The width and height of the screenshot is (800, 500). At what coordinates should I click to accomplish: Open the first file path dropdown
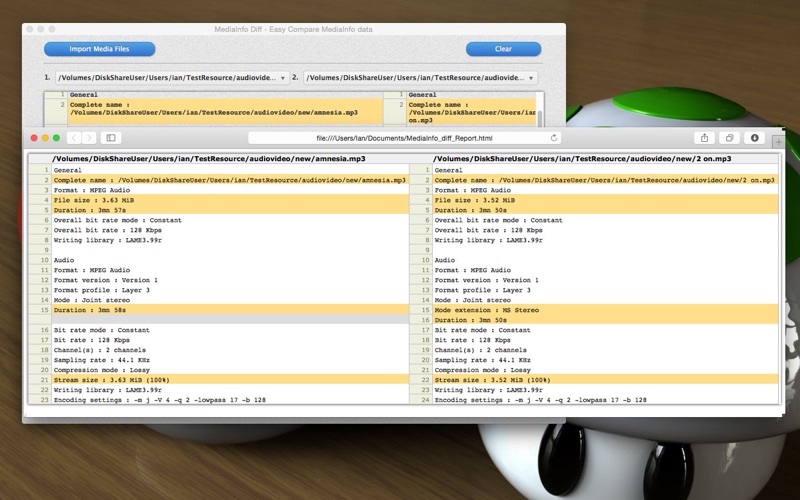pyautogui.click(x=172, y=78)
